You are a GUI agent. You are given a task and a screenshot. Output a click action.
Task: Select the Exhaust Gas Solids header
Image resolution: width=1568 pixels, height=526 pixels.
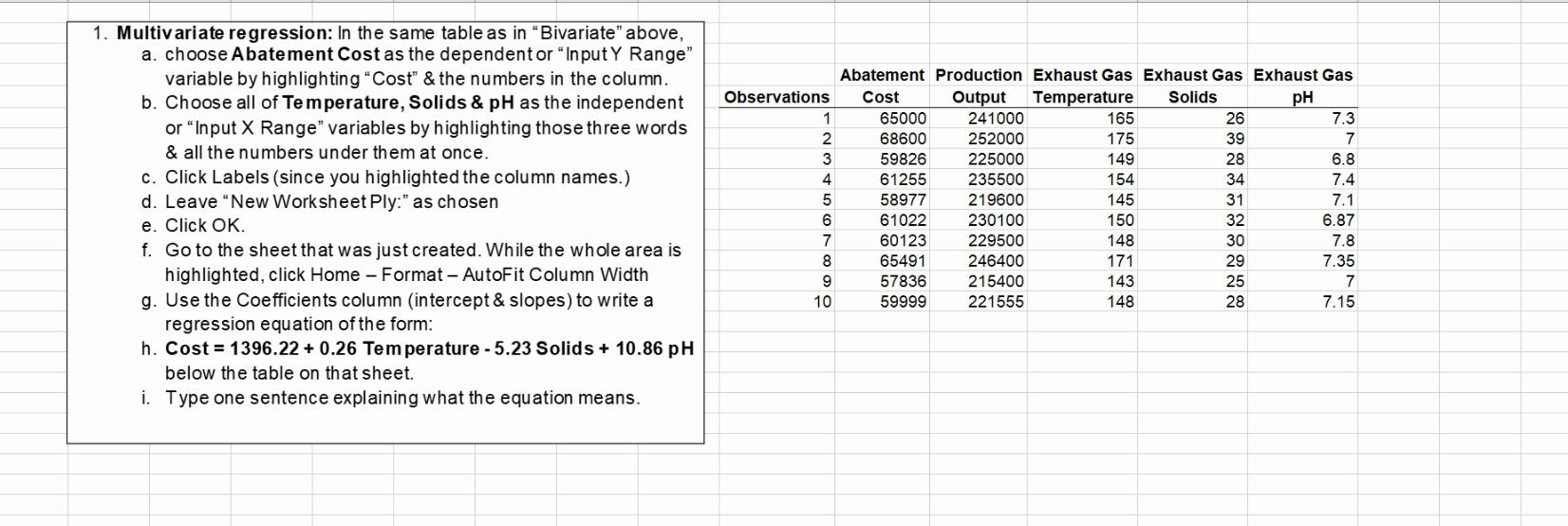(x=1193, y=85)
